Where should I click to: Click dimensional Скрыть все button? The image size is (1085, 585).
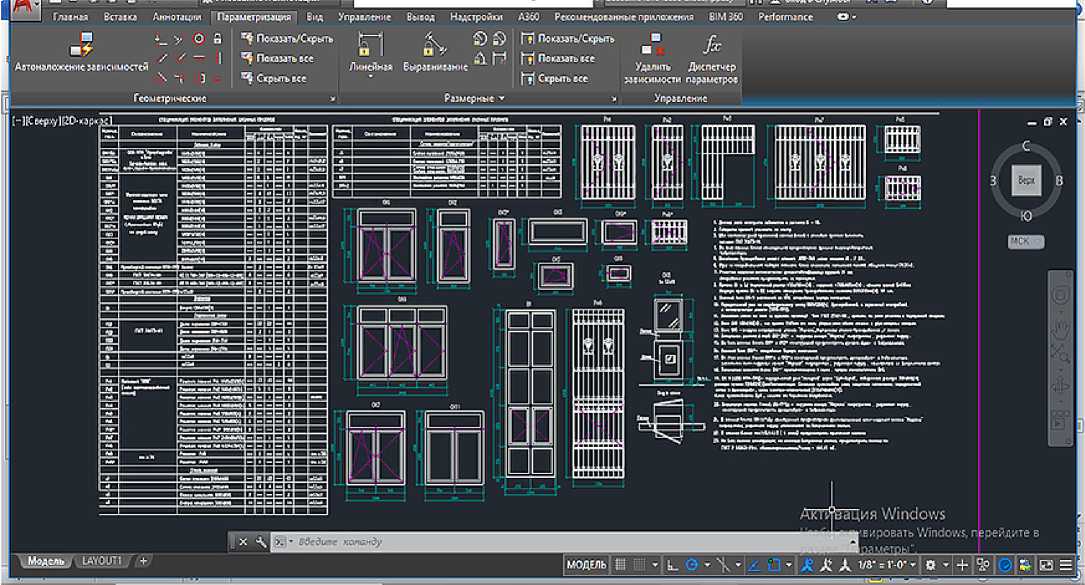click(563, 78)
